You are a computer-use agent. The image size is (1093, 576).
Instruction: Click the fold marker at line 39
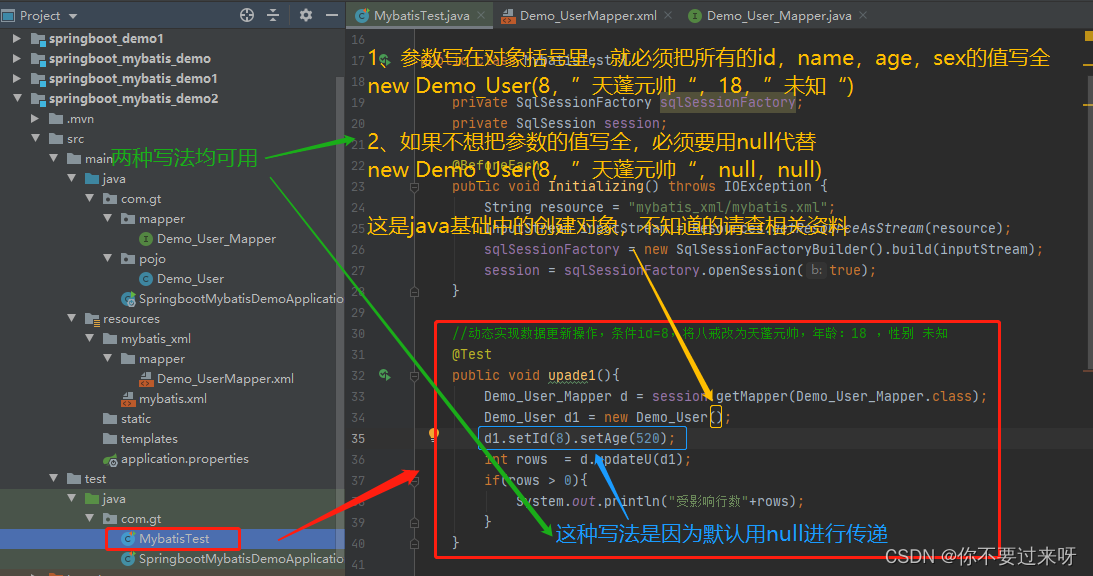[414, 522]
